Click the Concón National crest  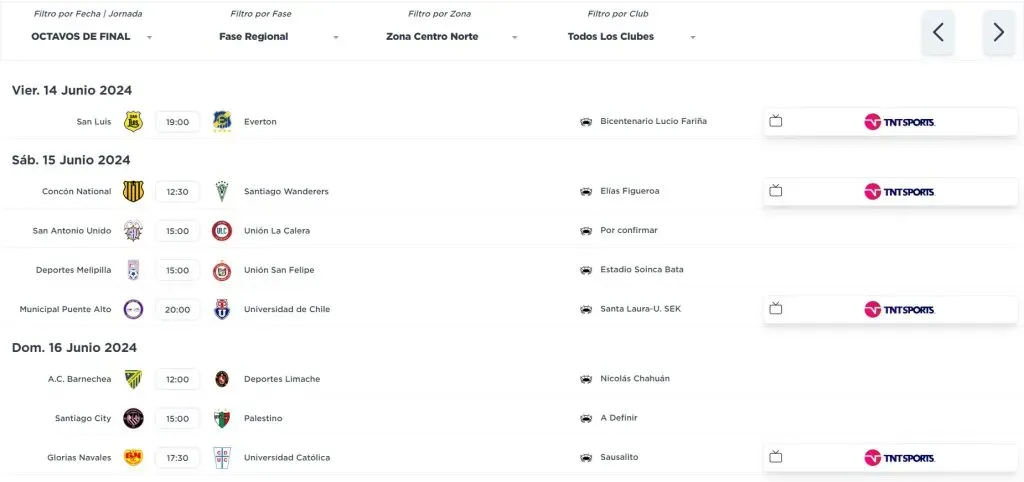[133, 191]
